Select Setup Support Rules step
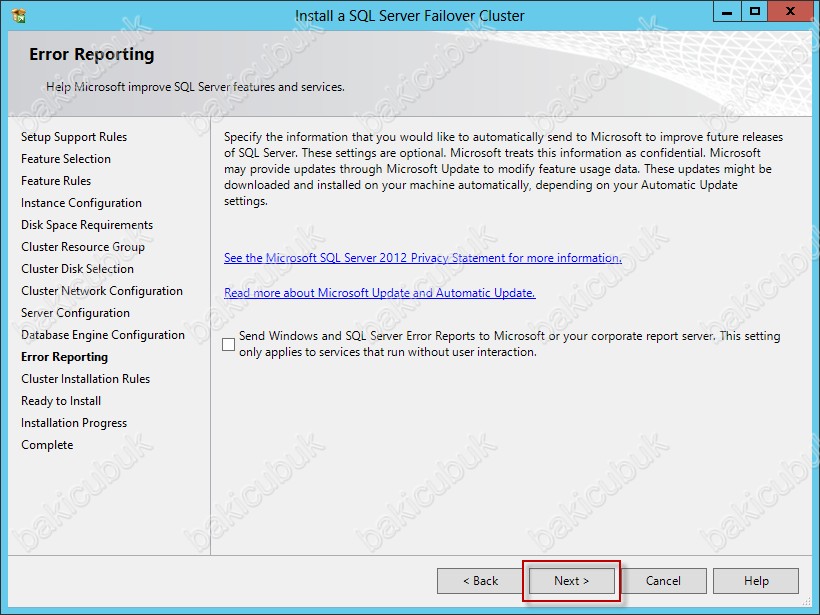 pos(74,137)
